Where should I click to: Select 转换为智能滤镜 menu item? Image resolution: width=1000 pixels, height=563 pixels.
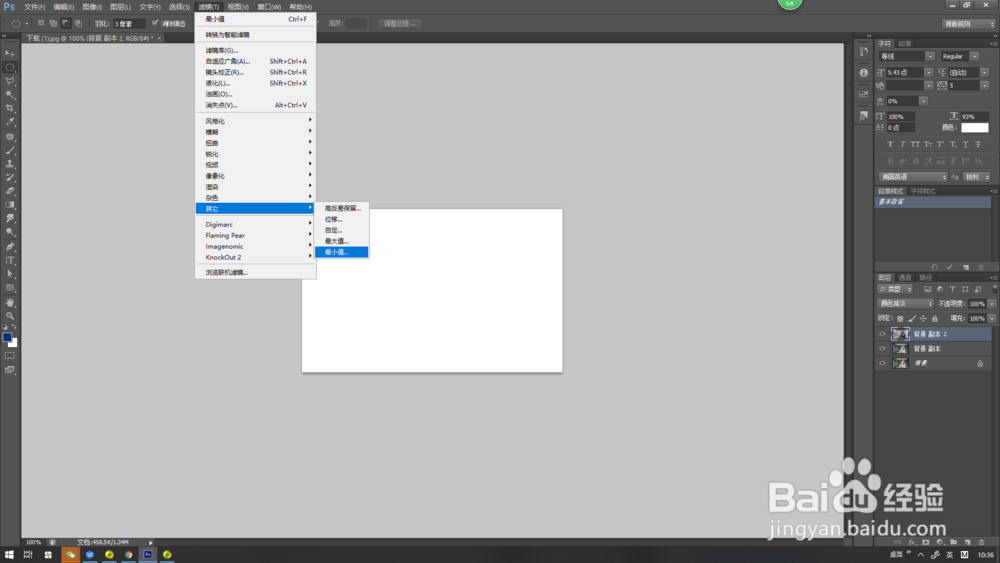click(255, 34)
